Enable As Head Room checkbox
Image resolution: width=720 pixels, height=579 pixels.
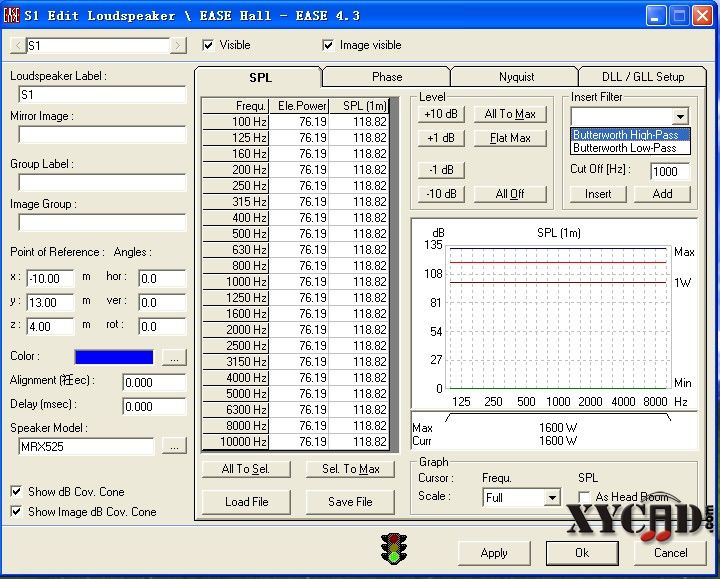click(584, 497)
